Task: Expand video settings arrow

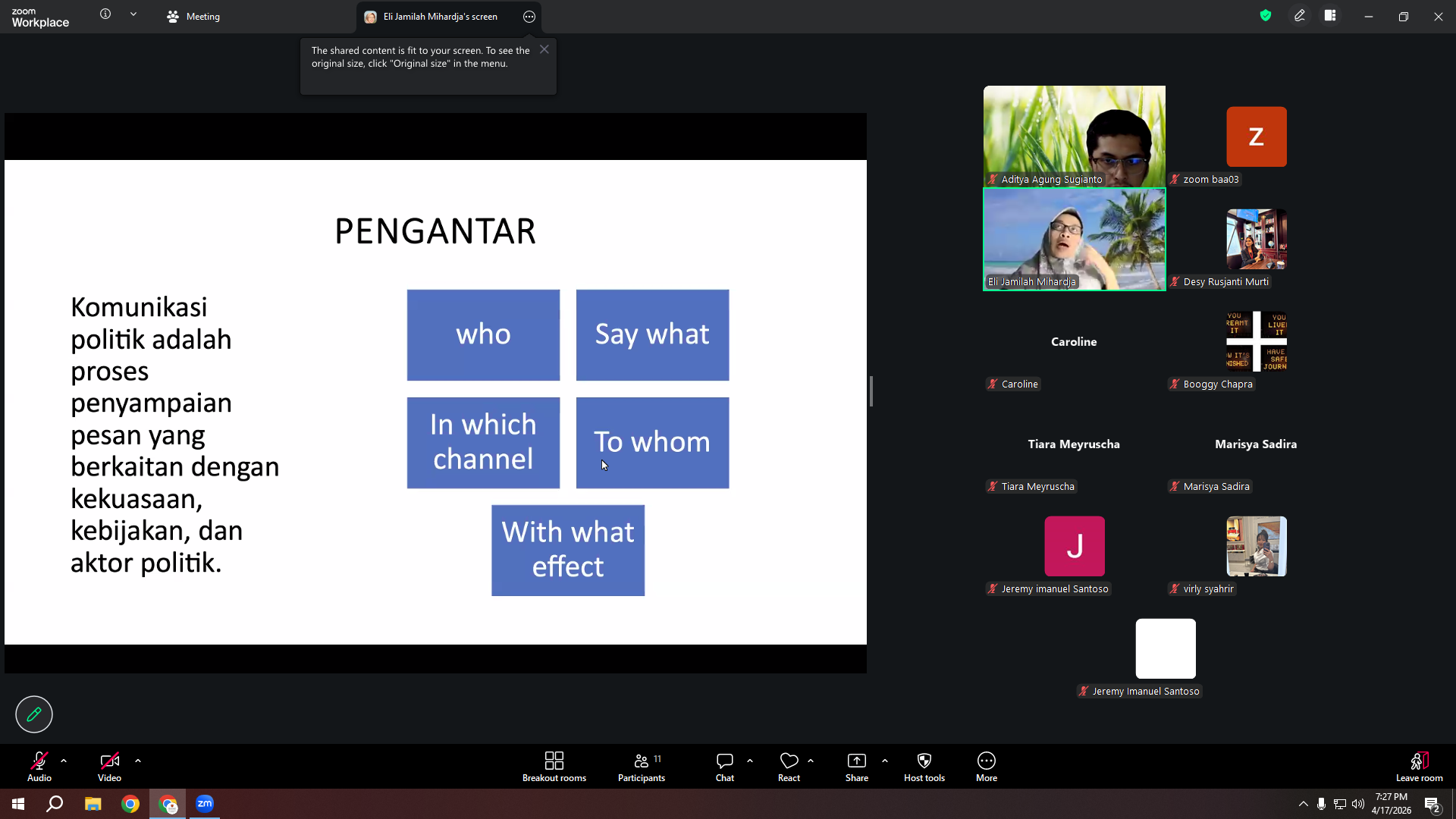Action: (138, 760)
